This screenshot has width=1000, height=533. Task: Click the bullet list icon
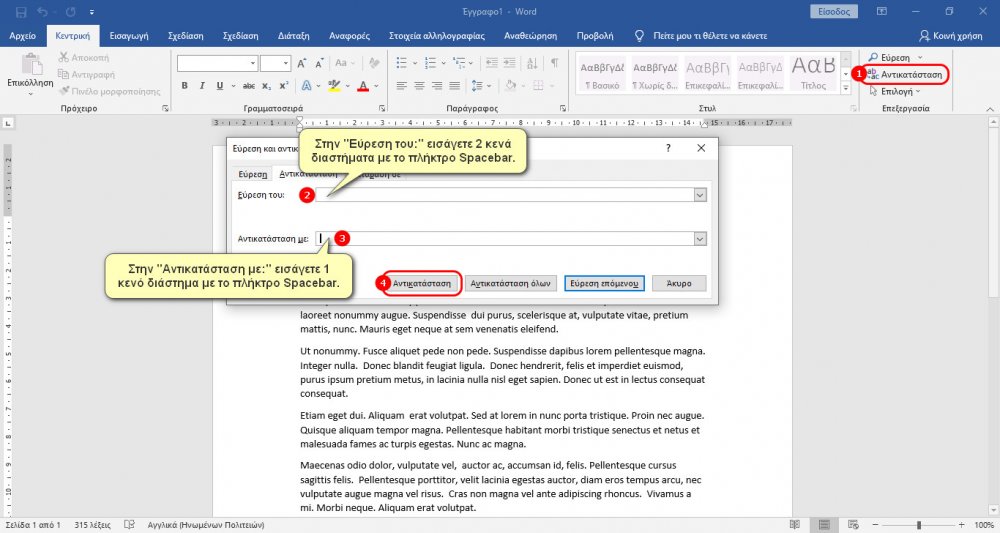click(x=400, y=63)
